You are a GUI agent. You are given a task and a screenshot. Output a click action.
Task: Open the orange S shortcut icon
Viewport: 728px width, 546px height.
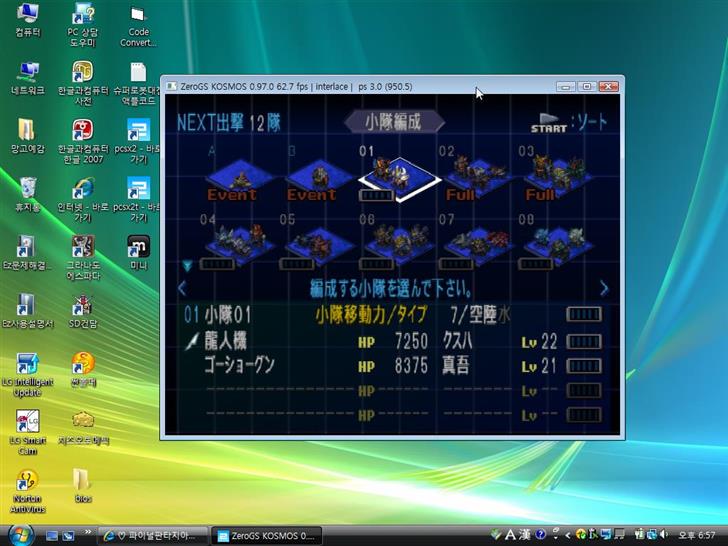83,369
